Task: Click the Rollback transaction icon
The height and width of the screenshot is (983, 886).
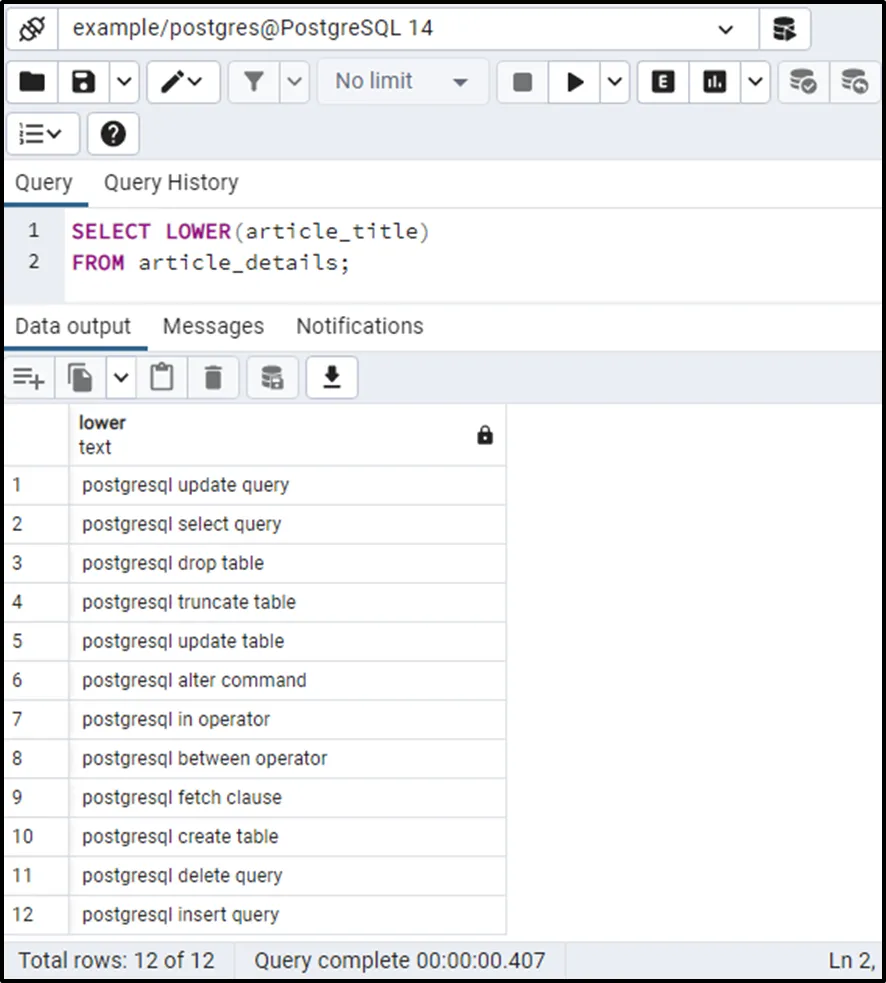Action: coord(853,82)
